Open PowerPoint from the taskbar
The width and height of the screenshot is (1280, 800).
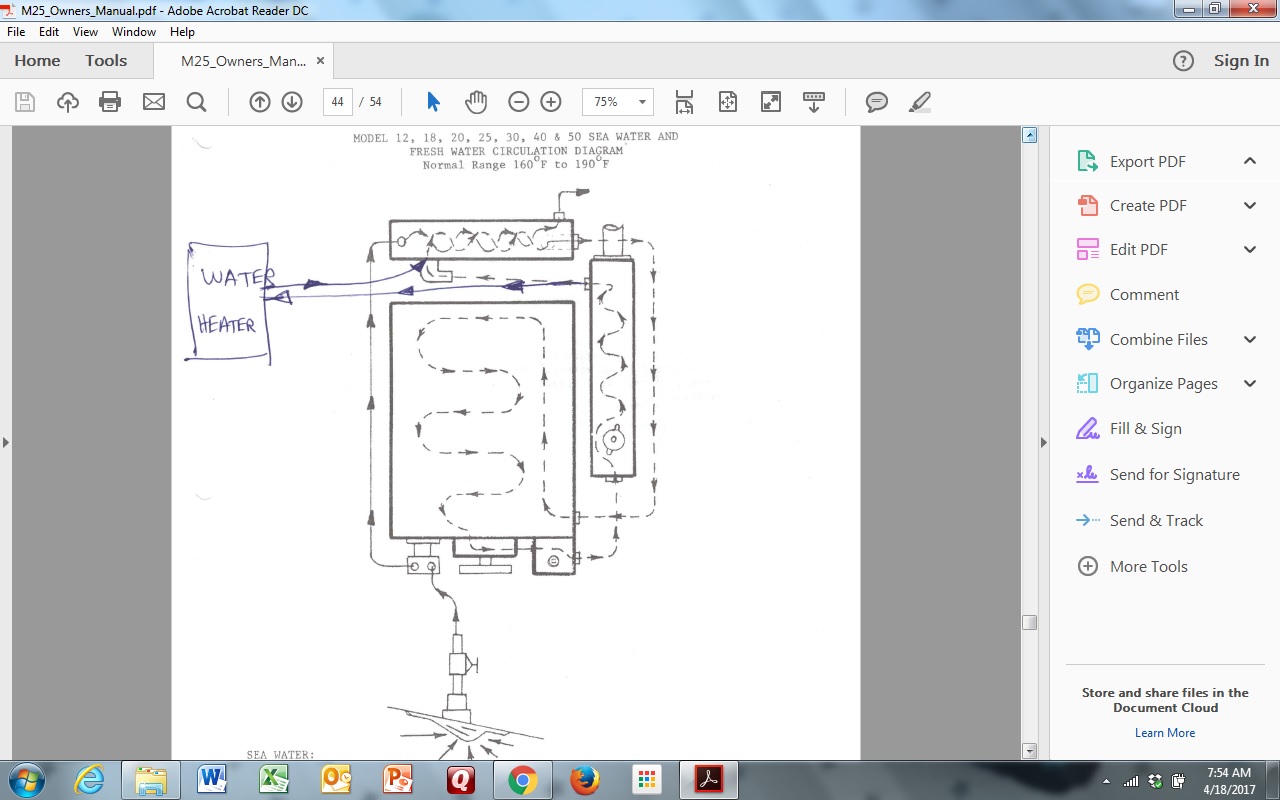click(399, 779)
